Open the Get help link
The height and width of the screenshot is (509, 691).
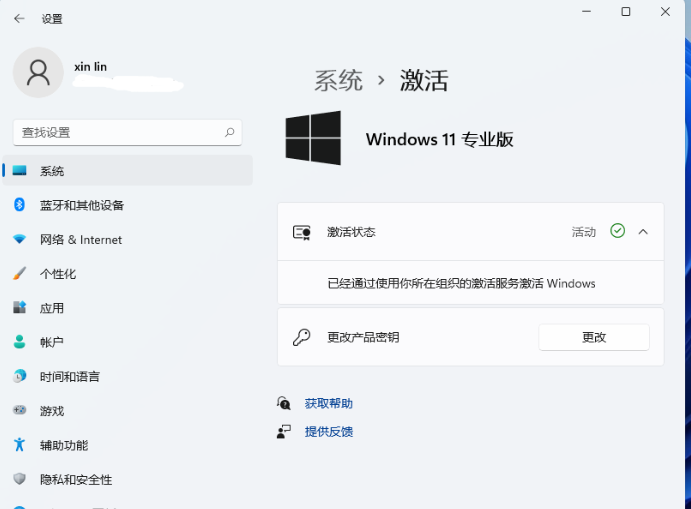click(329, 404)
